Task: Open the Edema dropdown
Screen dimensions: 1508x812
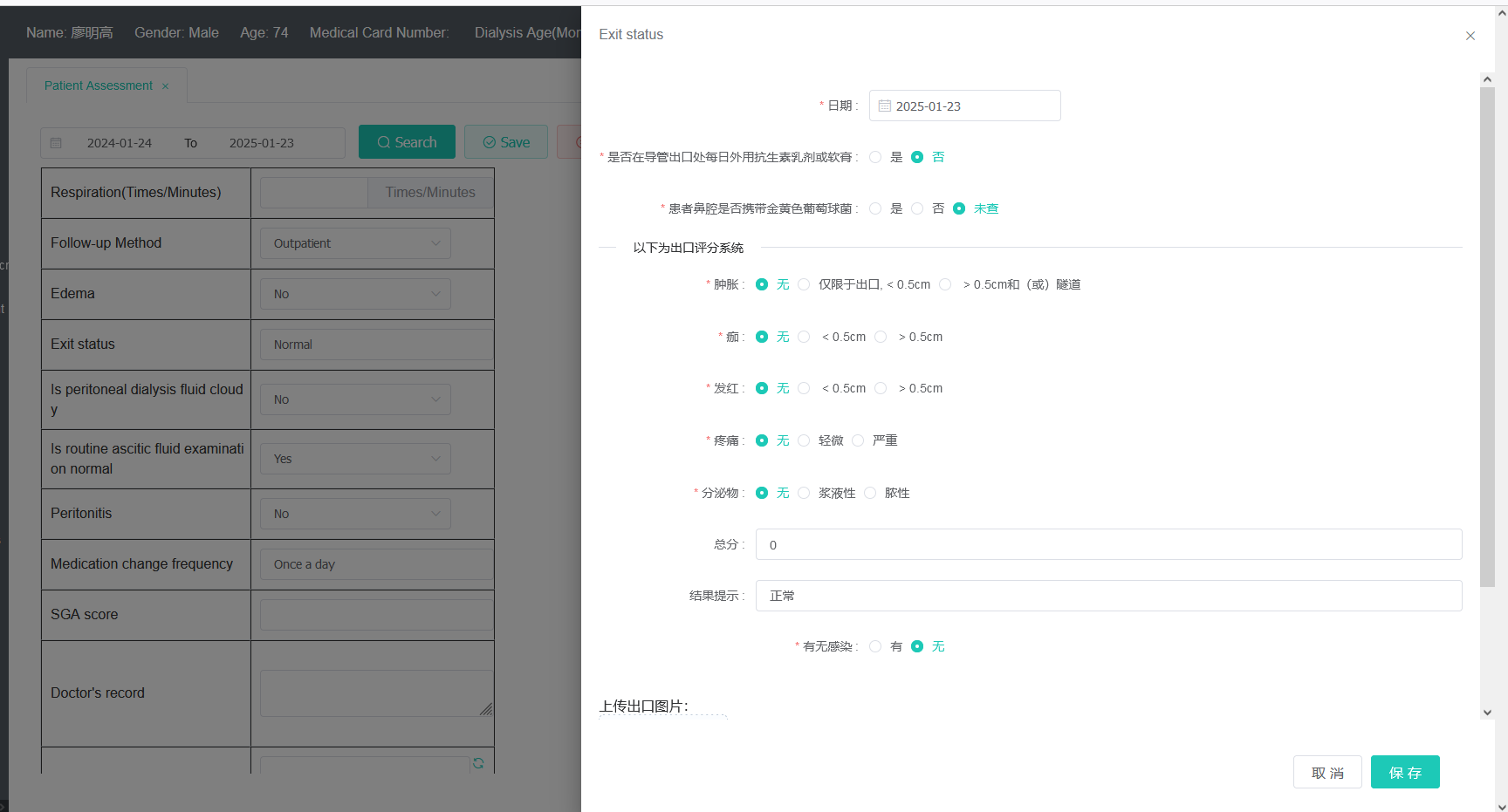Action: 355,294
